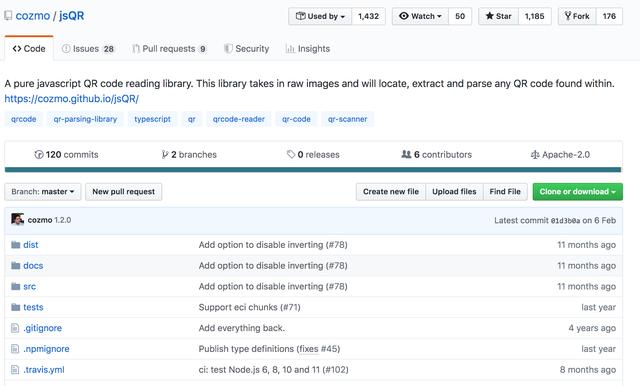
Task: Select the qr-code topic tag
Action: tap(296, 119)
